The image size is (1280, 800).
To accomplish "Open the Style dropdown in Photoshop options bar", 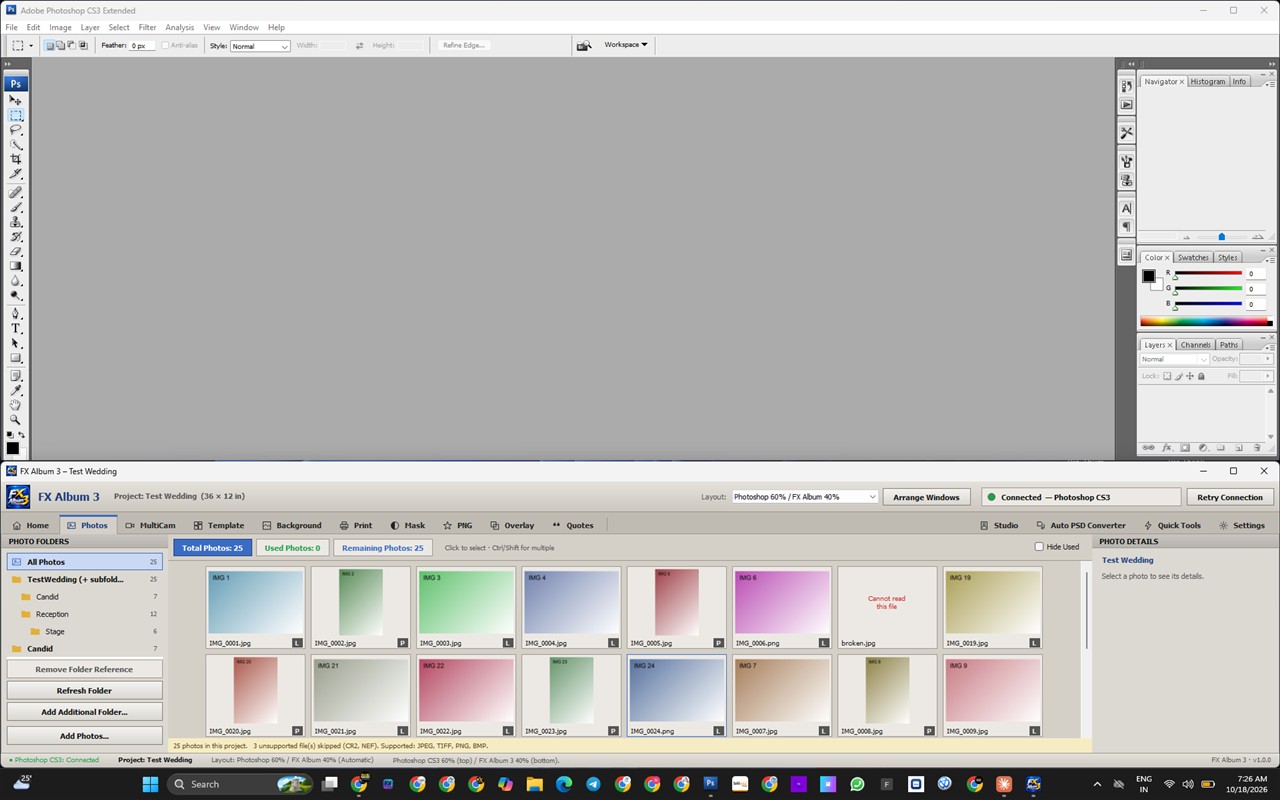I will pyautogui.click(x=260, y=46).
